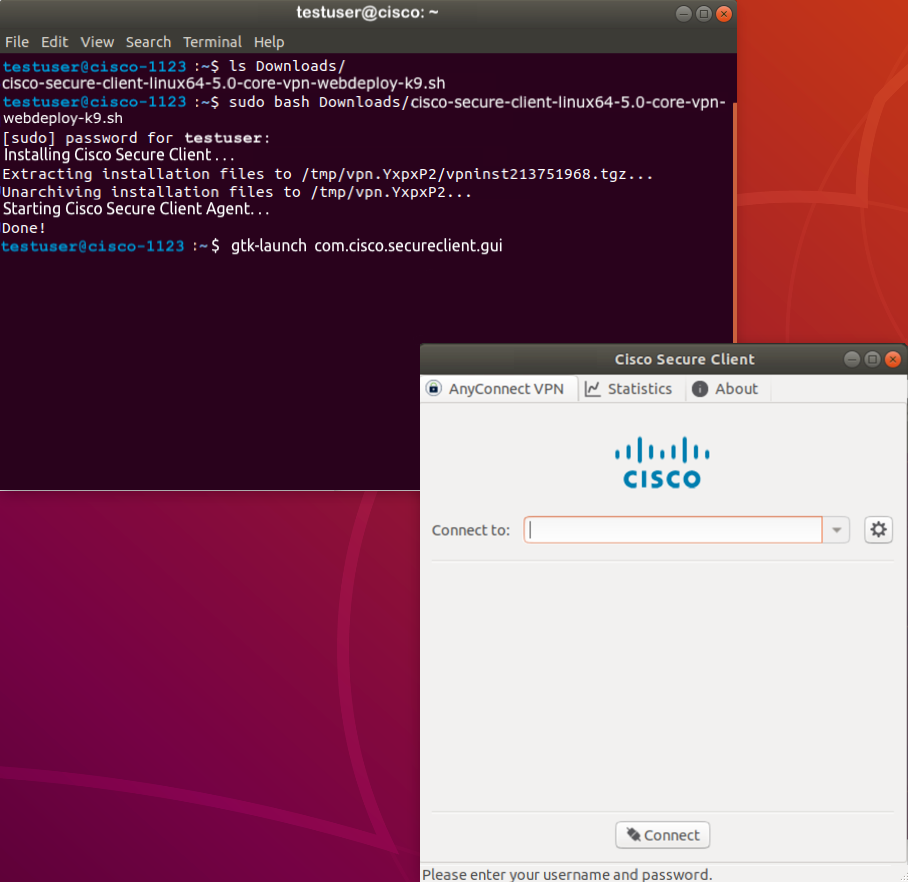Maximize the terminal window

coord(704,13)
